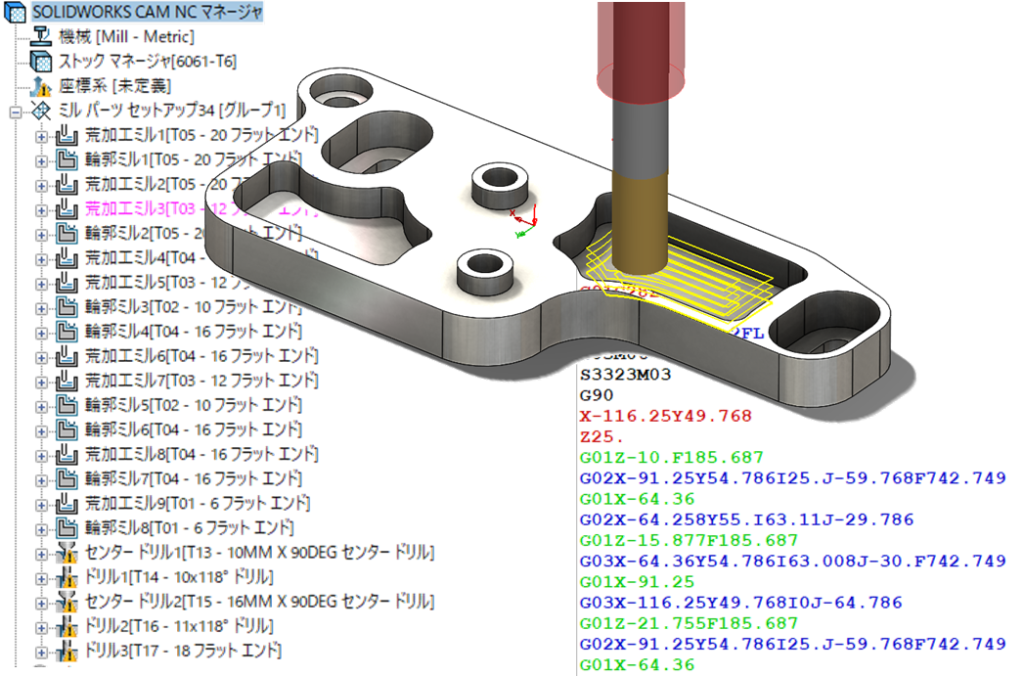Click the coordinate origin triad on the part
1024x676 pixels.
[525, 221]
